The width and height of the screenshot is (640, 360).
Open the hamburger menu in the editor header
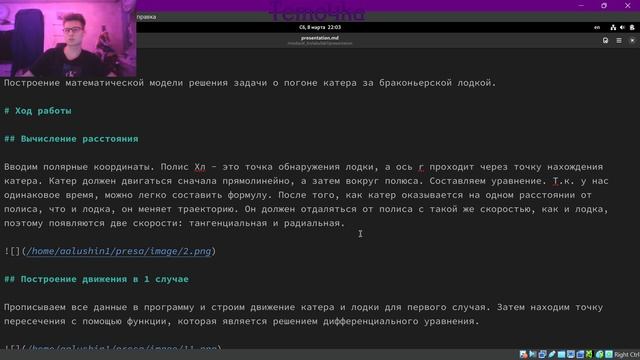[x=619, y=40]
